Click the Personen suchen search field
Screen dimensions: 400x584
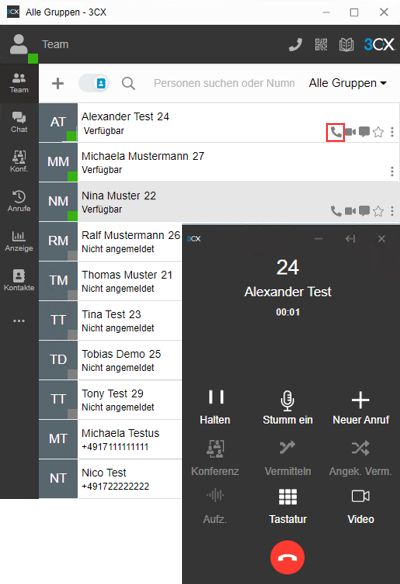coord(224,83)
